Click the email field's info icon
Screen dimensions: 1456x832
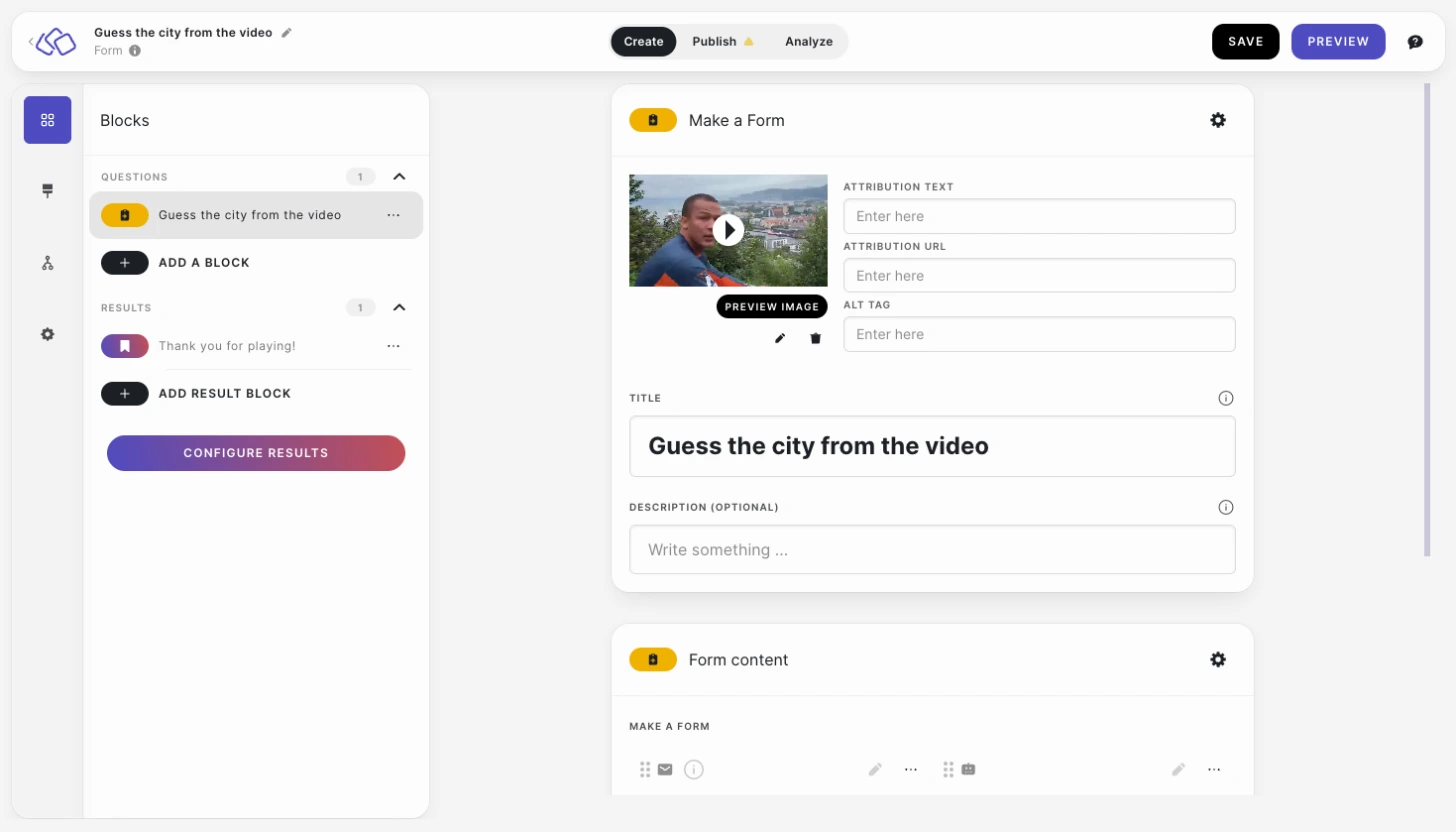[x=694, y=769]
